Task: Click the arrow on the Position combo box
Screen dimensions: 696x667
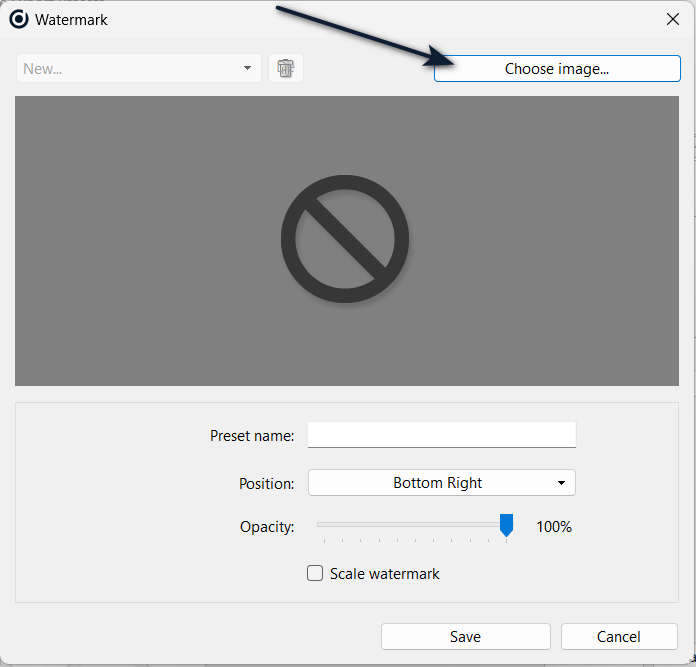Action: (x=561, y=483)
